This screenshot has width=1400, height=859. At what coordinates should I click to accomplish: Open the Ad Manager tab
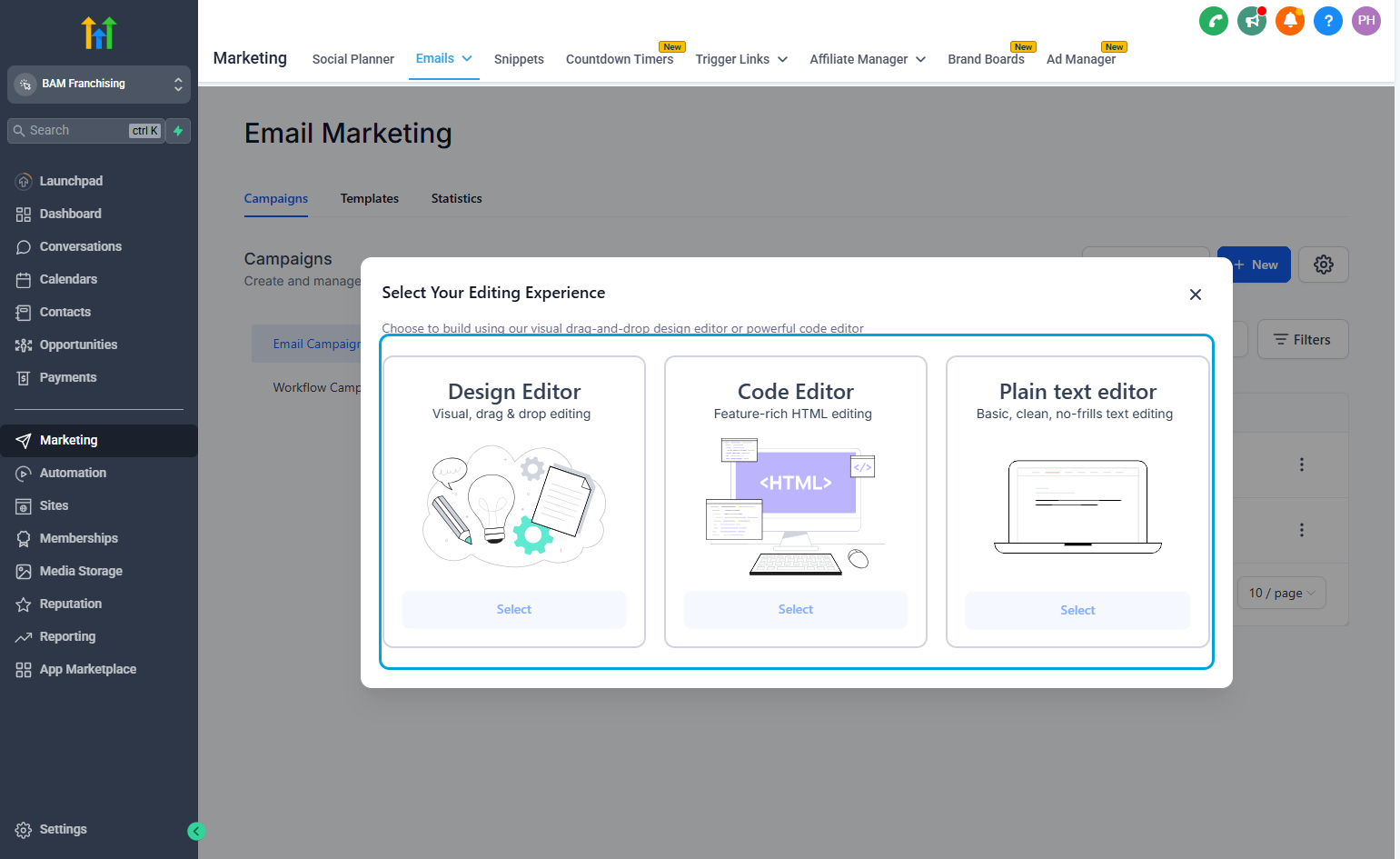[x=1081, y=59]
